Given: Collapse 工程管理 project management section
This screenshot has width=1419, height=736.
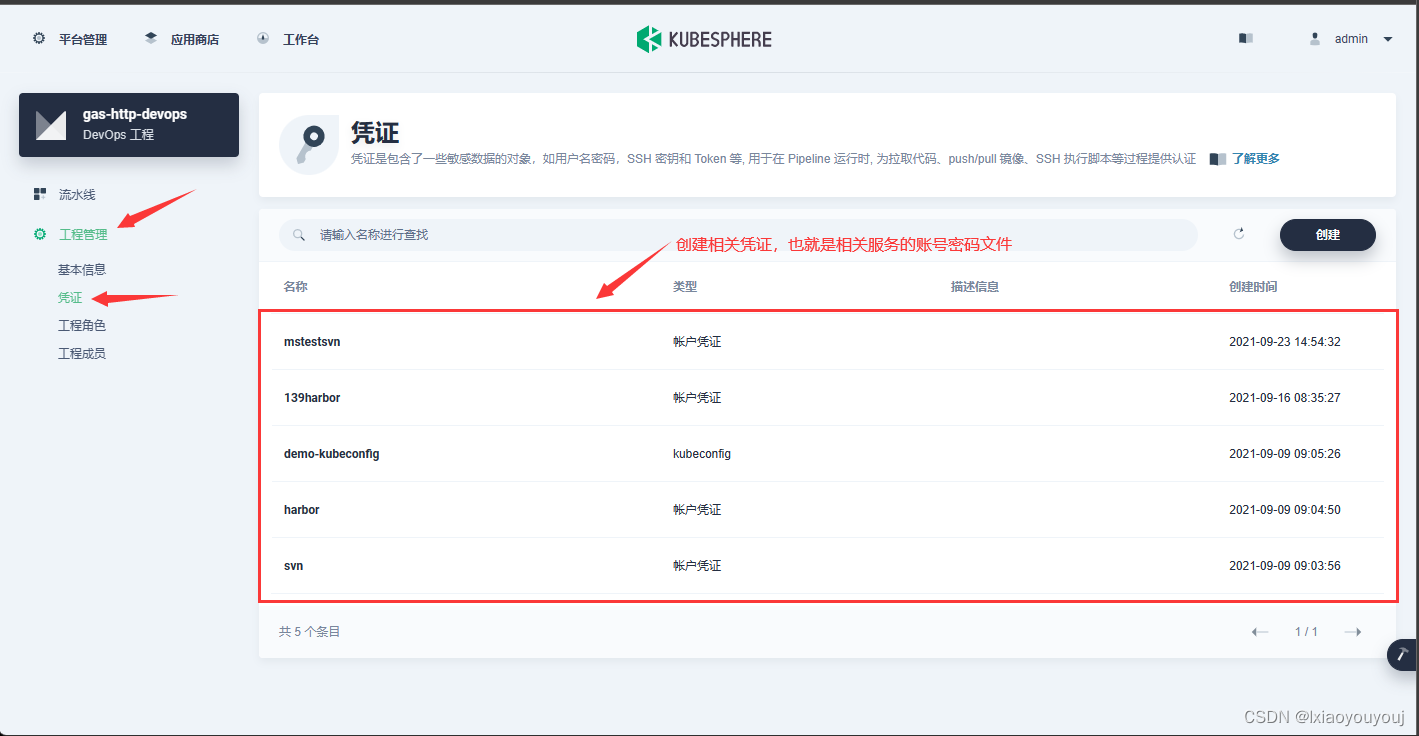Looking at the screenshot, I should click(83, 234).
